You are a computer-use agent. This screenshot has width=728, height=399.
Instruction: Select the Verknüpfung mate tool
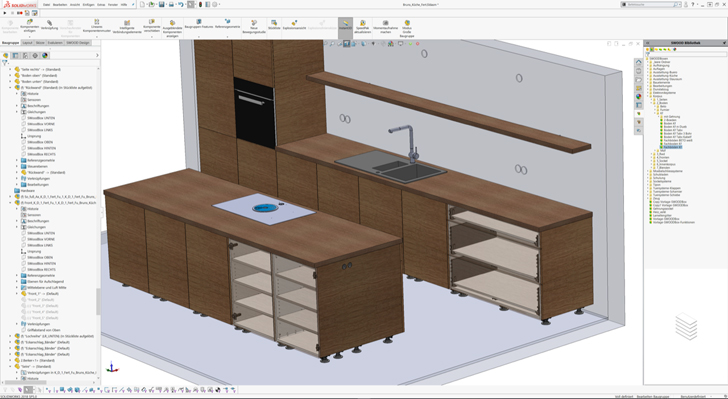tap(49, 26)
